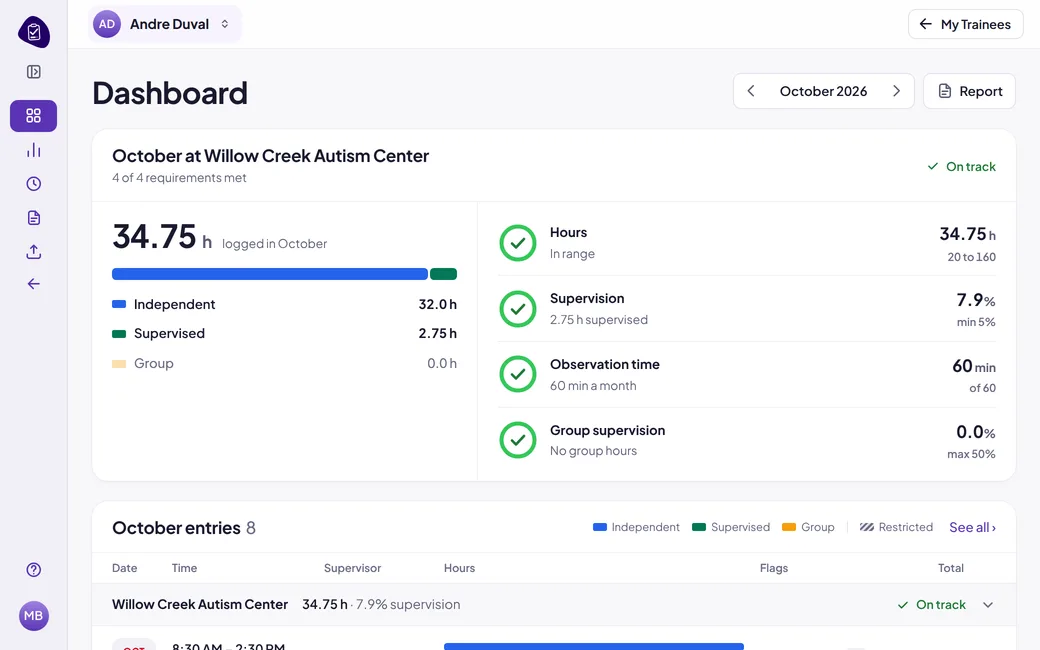Click the Total column header
The width and height of the screenshot is (1040, 650).
tap(950, 568)
